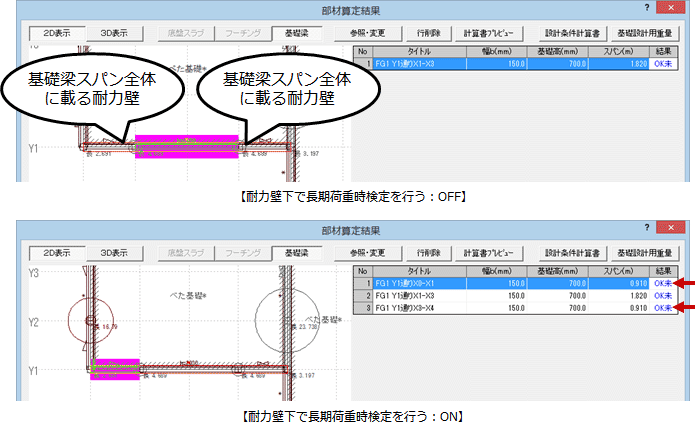This screenshot has height=432, width=695.
Task: Click the タイトル column header in upper table
Action: [x=420, y=49]
